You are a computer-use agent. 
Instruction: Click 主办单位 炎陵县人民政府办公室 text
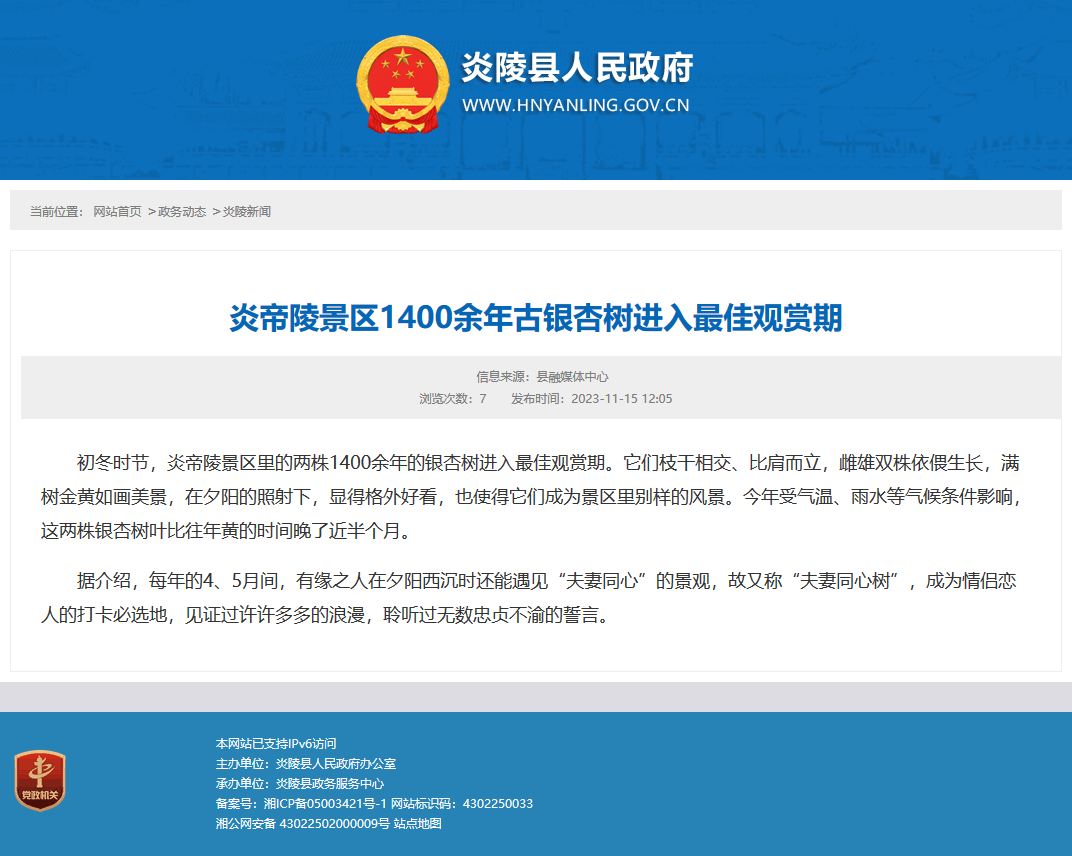click(x=306, y=764)
